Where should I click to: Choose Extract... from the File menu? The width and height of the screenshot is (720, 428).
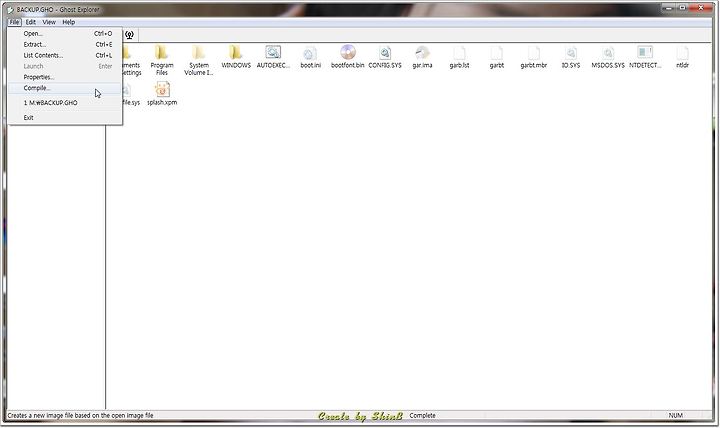(x=65, y=45)
